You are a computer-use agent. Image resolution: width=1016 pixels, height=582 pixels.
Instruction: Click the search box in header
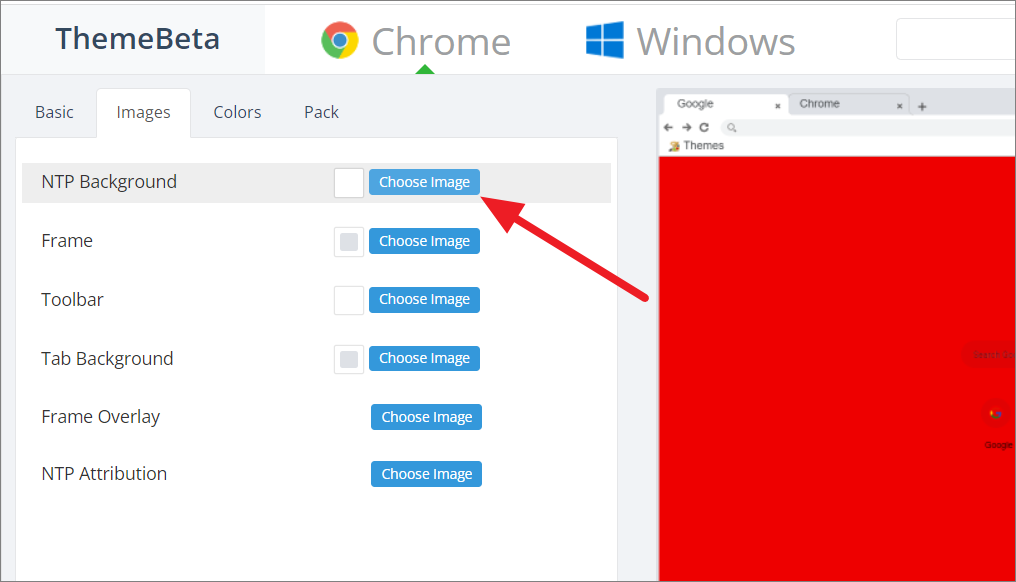[956, 40]
